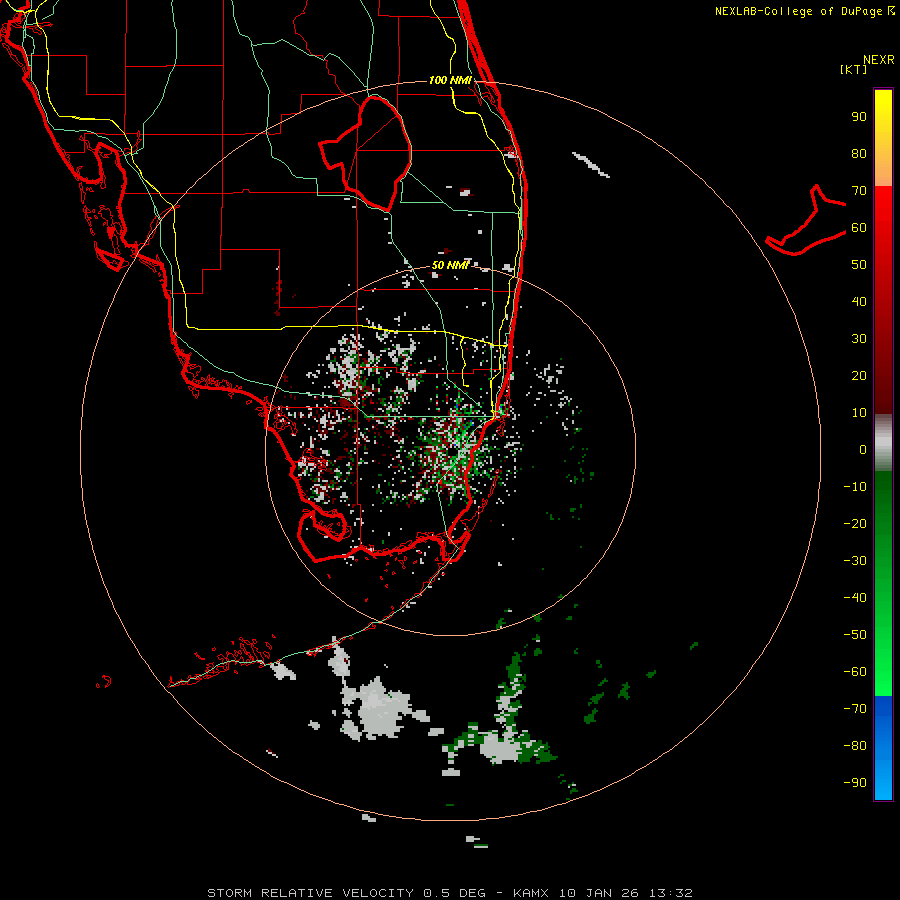This screenshot has height=900, width=900.
Task: Click the positive 30 scale label
Action: pos(859,339)
